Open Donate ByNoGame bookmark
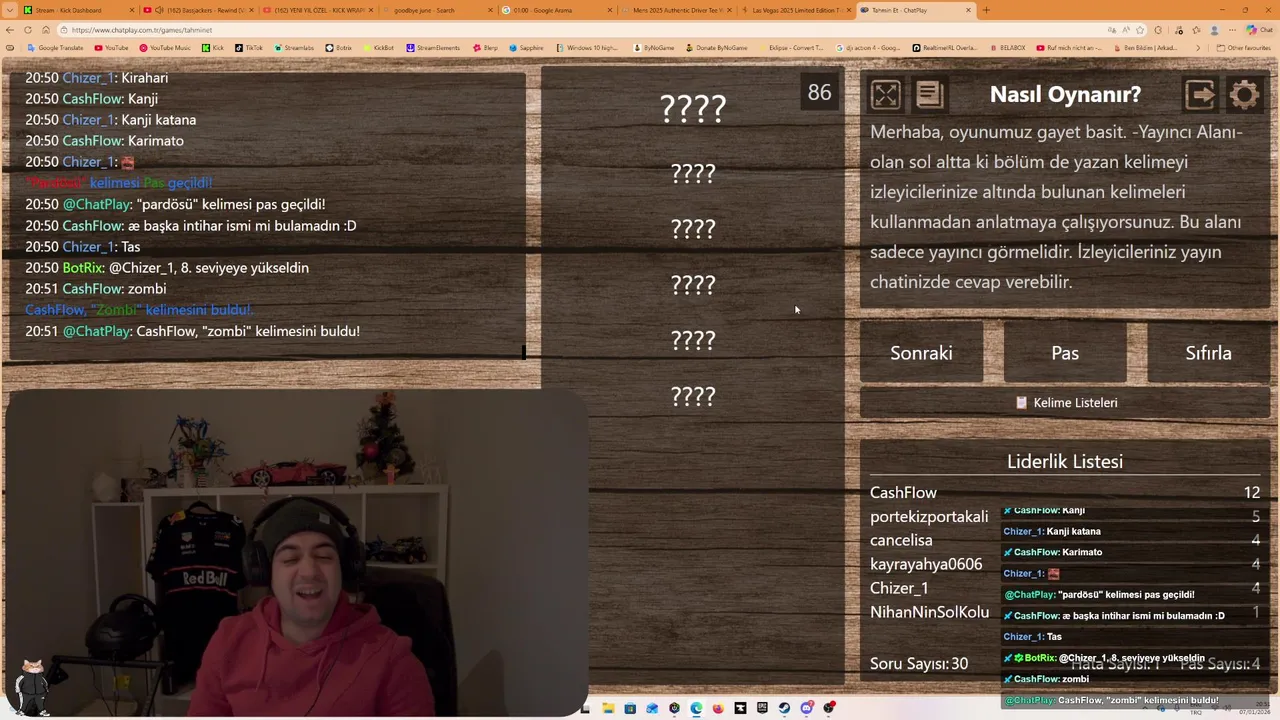 pos(716,48)
